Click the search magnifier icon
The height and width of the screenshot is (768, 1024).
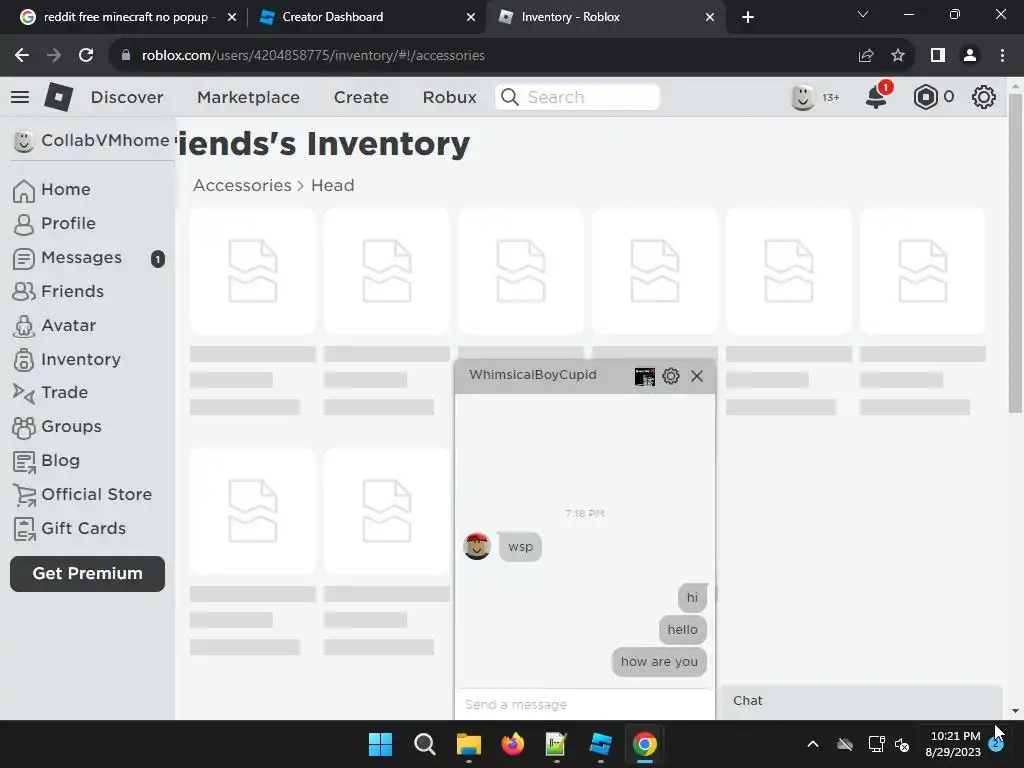tap(510, 97)
